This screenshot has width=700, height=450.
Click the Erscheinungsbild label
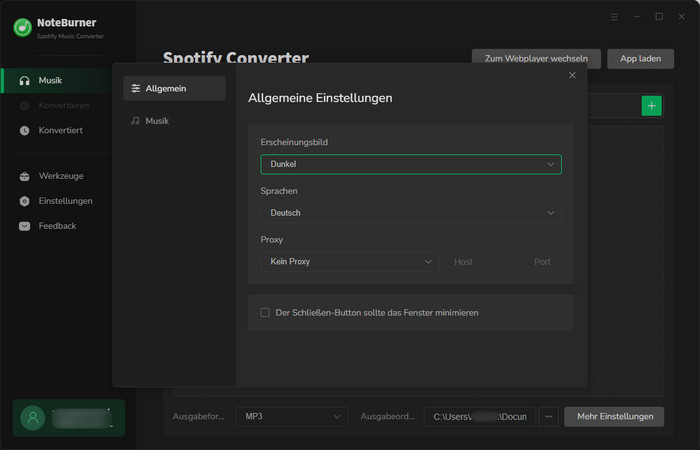click(294, 142)
